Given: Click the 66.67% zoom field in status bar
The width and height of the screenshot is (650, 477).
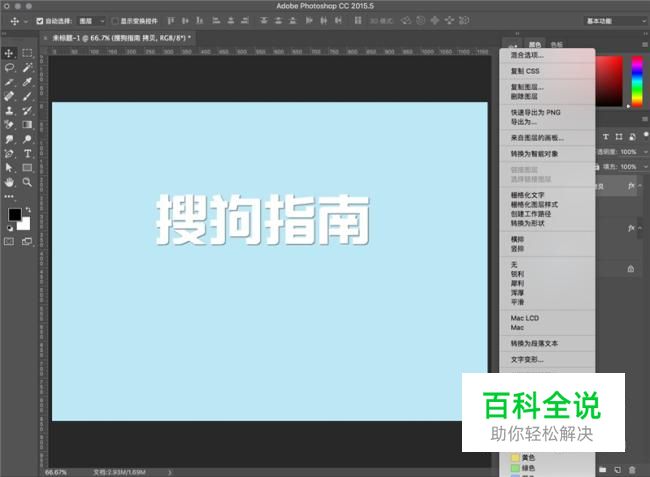Looking at the screenshot, I should pyautogui.click(x=56, y=472).
